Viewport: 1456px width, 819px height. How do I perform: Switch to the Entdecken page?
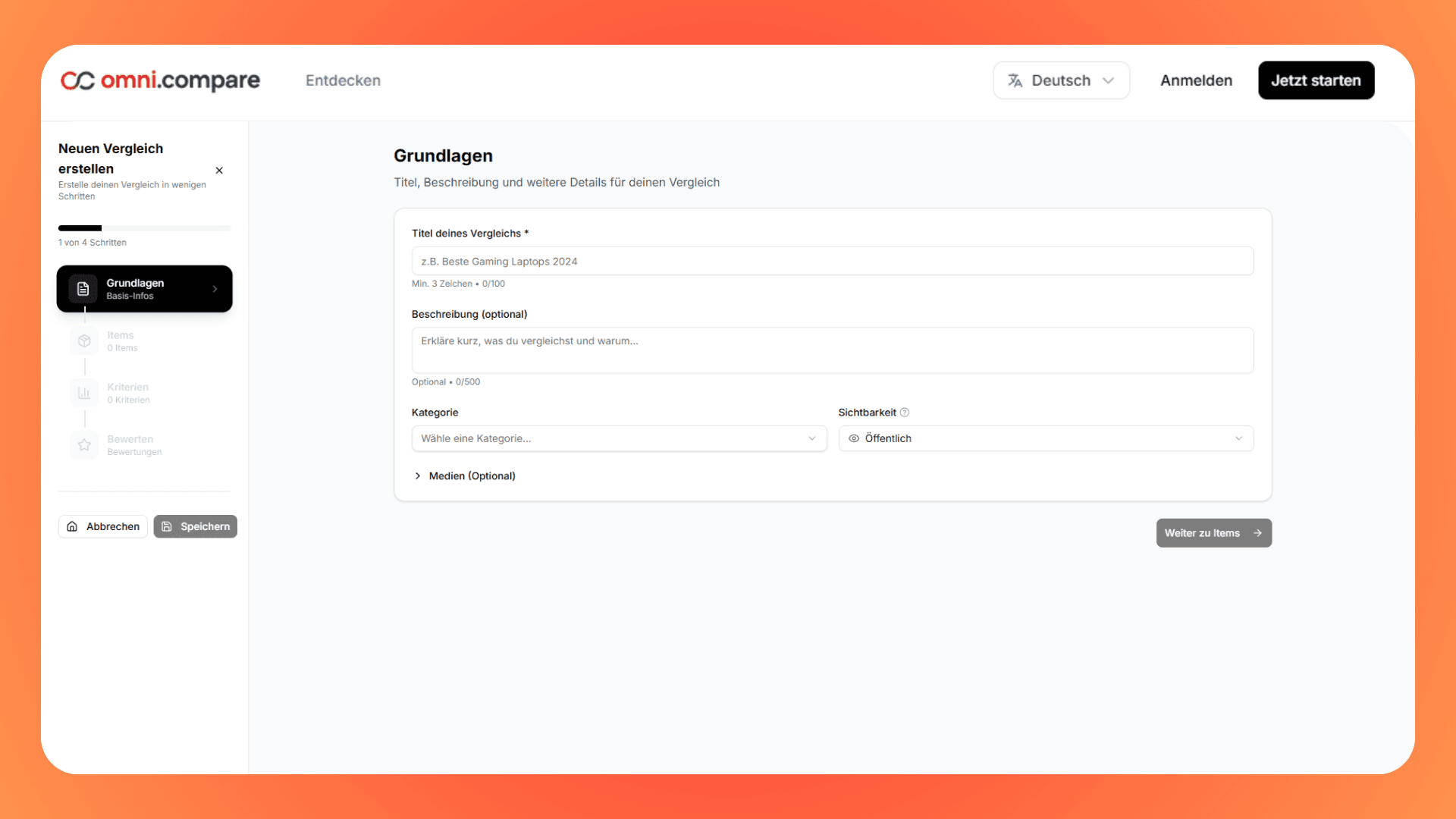pos(343,80)
